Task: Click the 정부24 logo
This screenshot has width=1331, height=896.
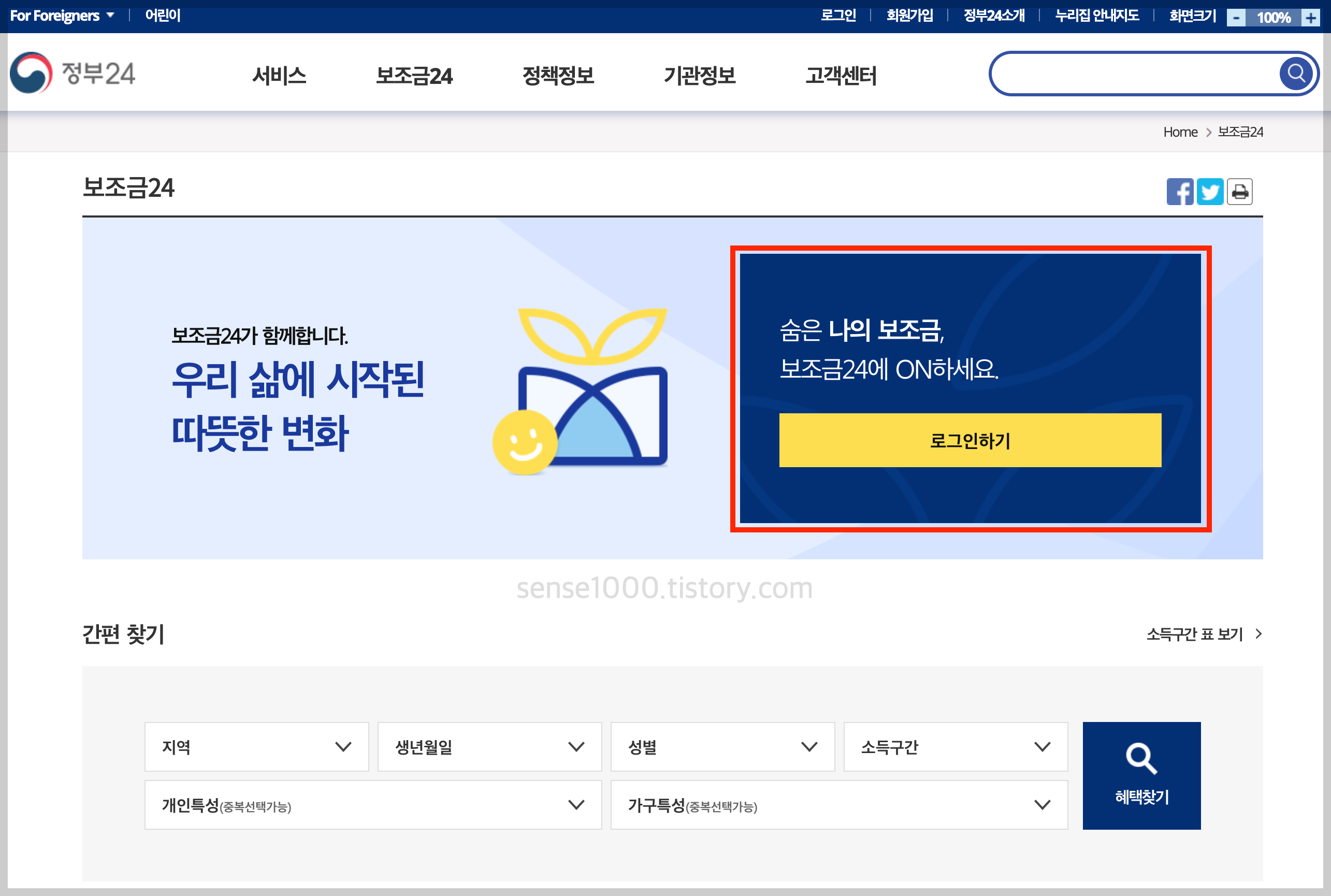Action: tap(73, 73)
